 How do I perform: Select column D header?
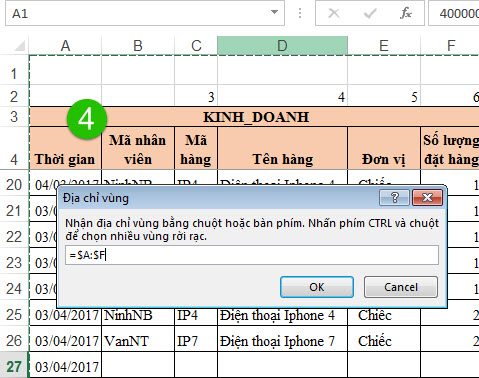[282, 45]
